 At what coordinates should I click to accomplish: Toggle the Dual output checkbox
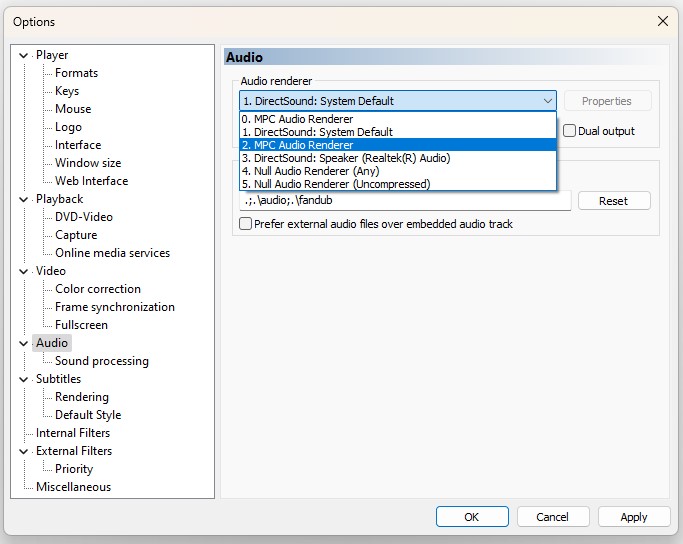569,131
